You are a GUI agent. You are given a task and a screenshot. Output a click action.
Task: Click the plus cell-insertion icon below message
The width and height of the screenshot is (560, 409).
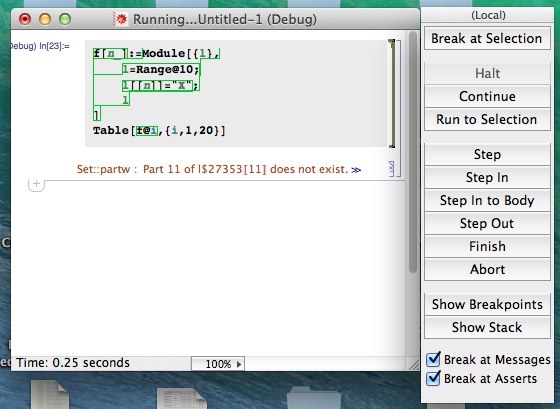pyautogui.click(x=36, y=184)
